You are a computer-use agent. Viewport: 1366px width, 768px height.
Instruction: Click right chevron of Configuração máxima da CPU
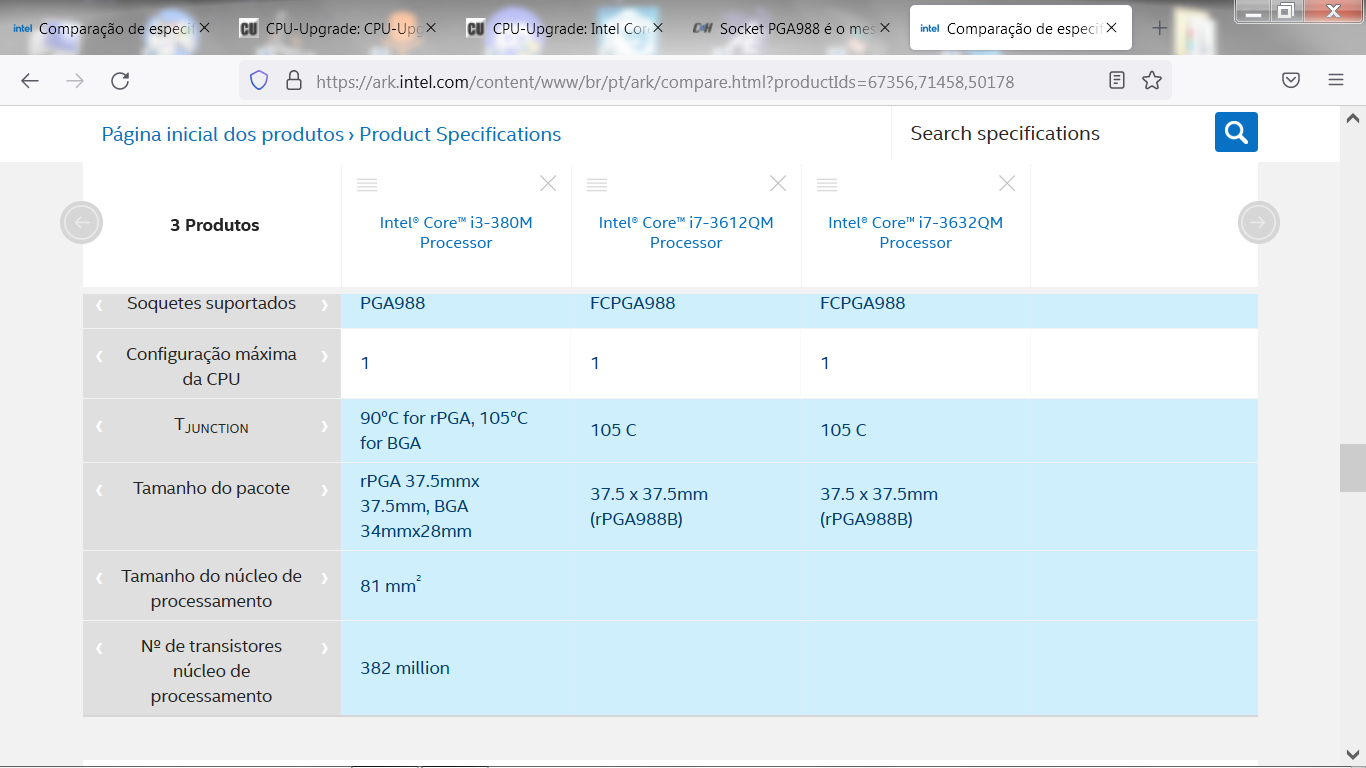(x=324, y=355)
